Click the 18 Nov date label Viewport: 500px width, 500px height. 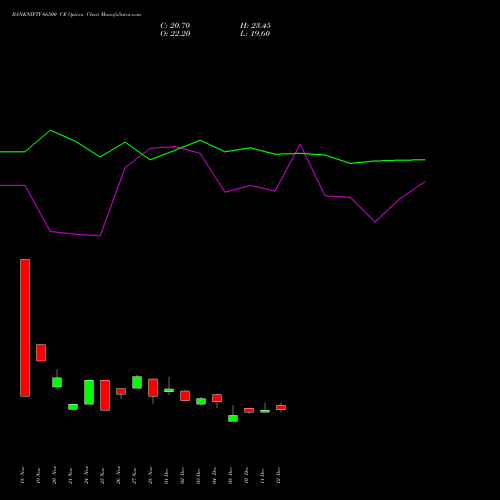click(22, 475)
